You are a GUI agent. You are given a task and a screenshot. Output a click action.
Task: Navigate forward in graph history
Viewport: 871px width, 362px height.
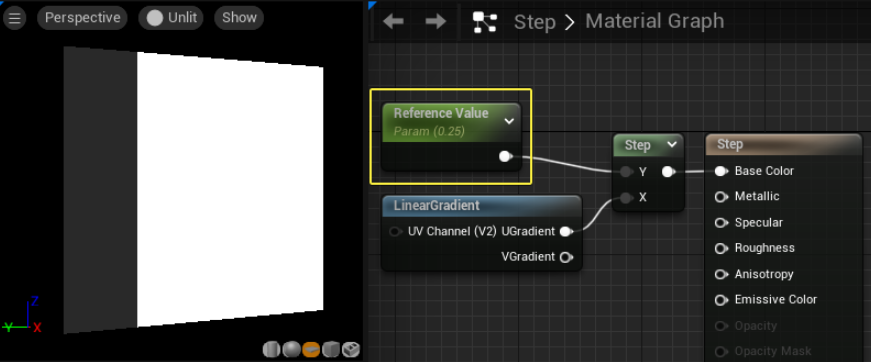coord(436,22)
